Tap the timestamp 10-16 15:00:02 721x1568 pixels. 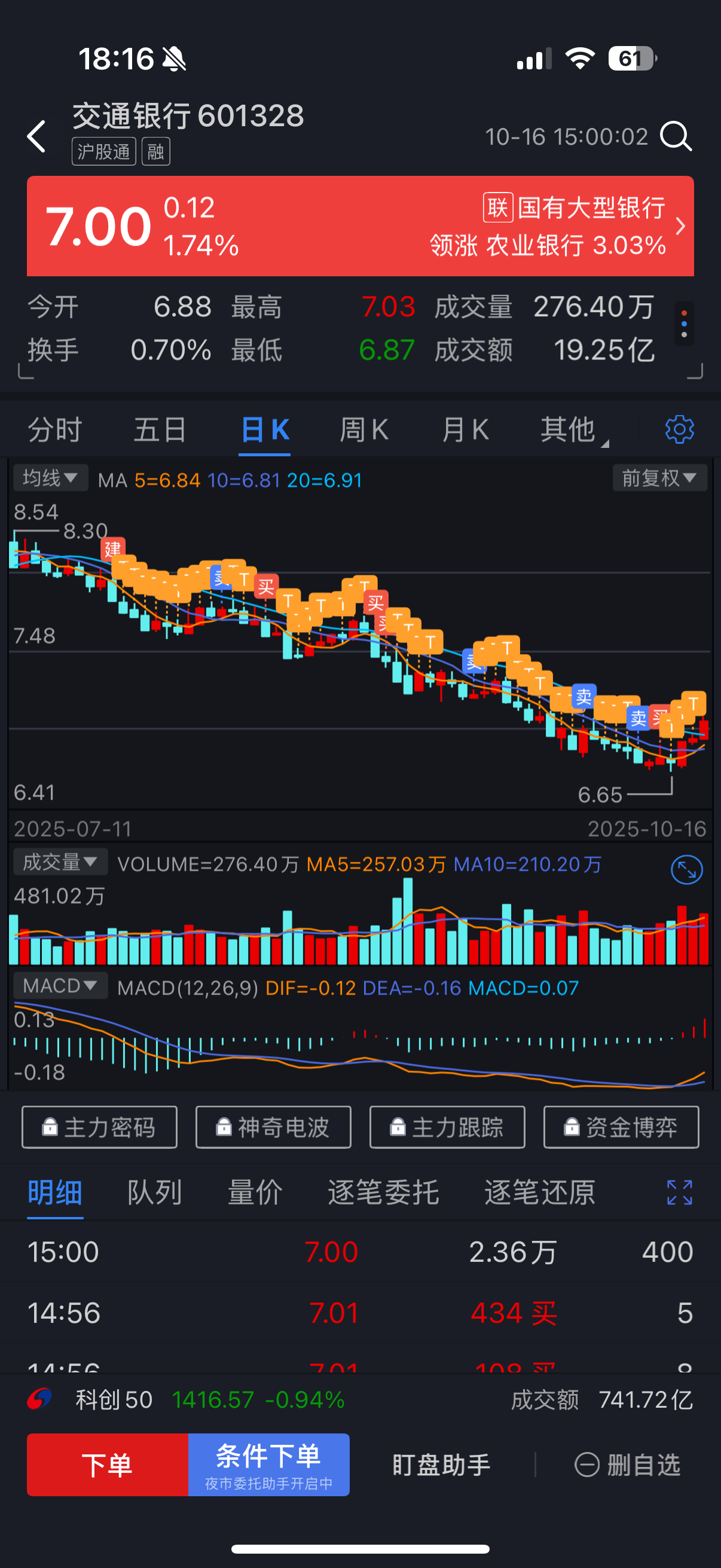click(566, 136)
